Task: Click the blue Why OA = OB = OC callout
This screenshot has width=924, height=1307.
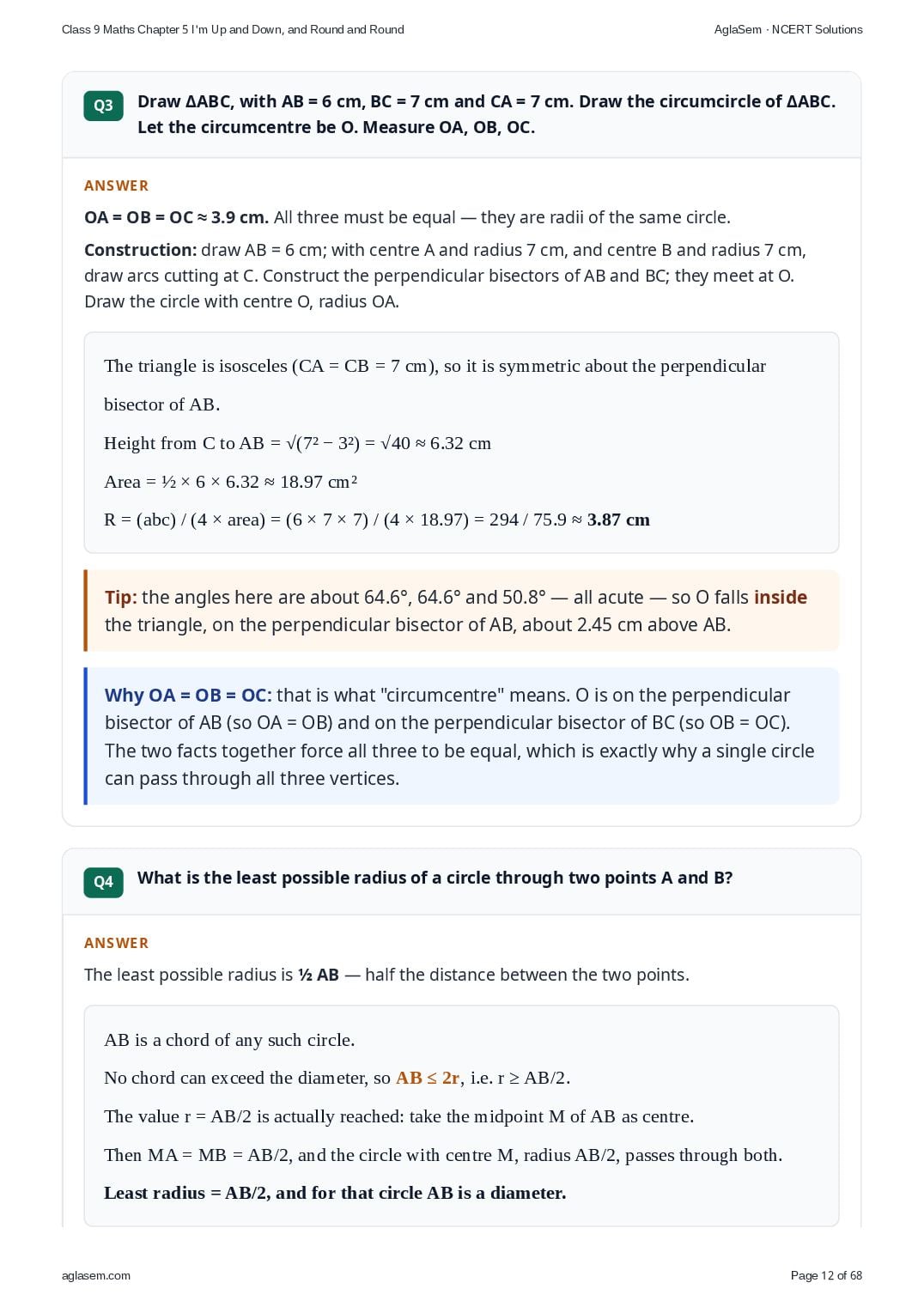Action: [462, 736]
